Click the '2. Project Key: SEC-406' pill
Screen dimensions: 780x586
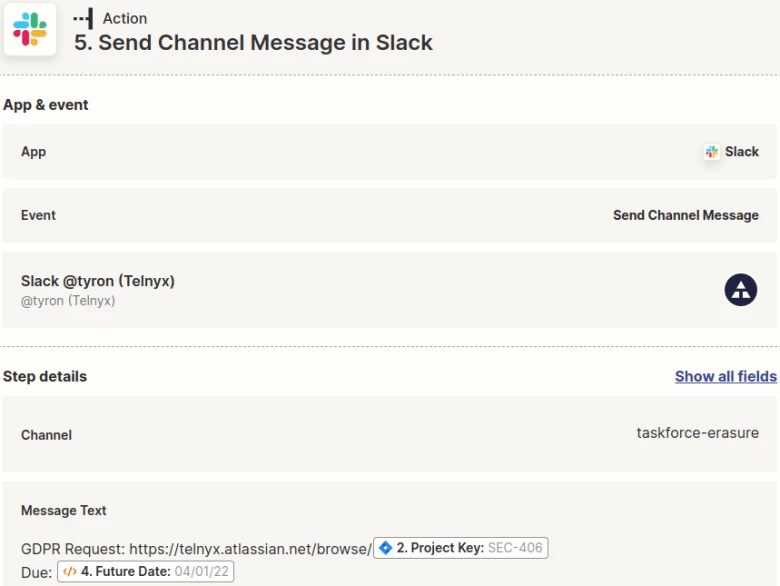click(x=461, y=548)
